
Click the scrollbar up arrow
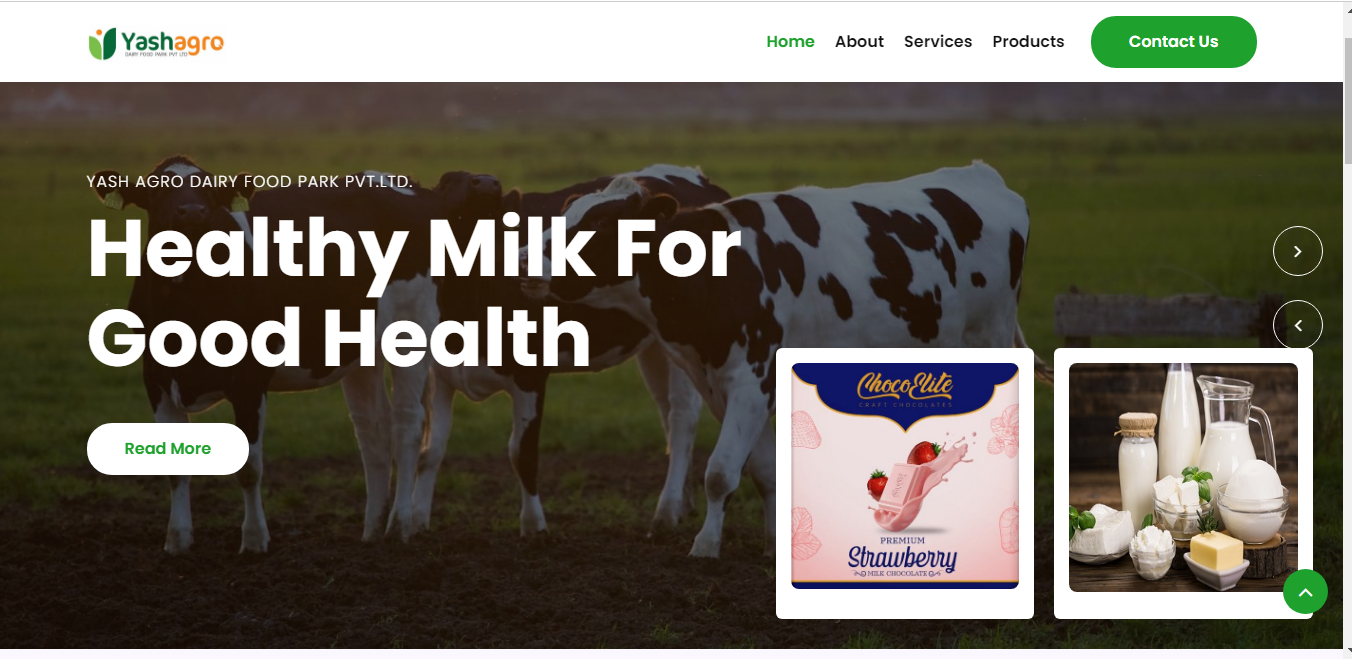click(x=1347, y=10)
